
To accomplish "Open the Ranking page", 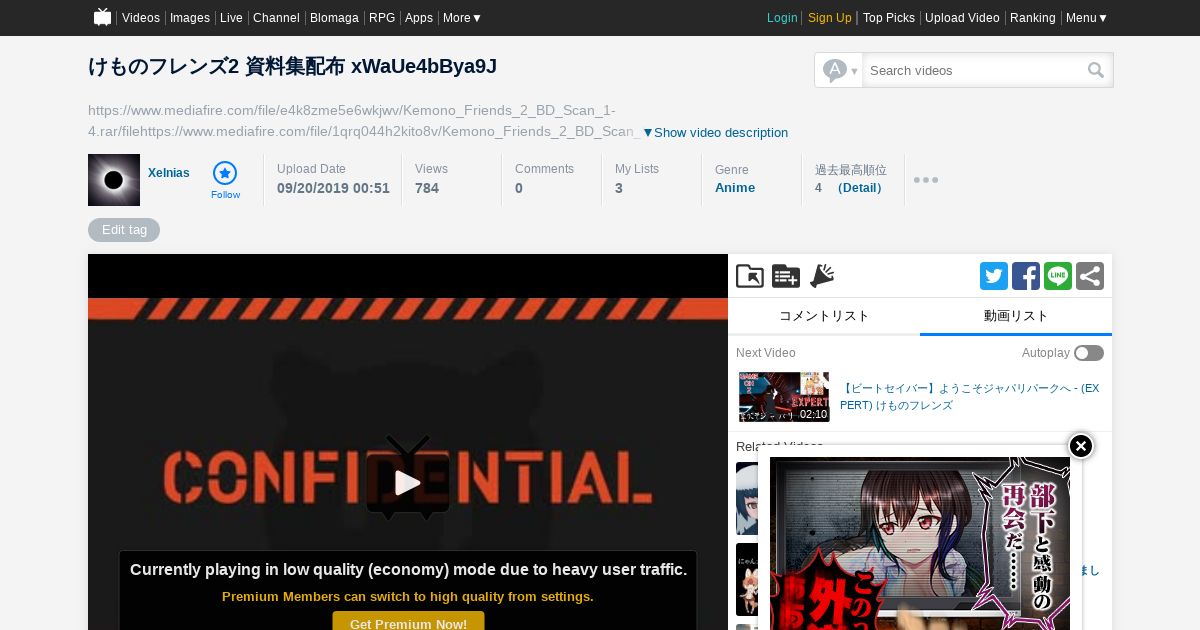I will (x=1033, y=18).
